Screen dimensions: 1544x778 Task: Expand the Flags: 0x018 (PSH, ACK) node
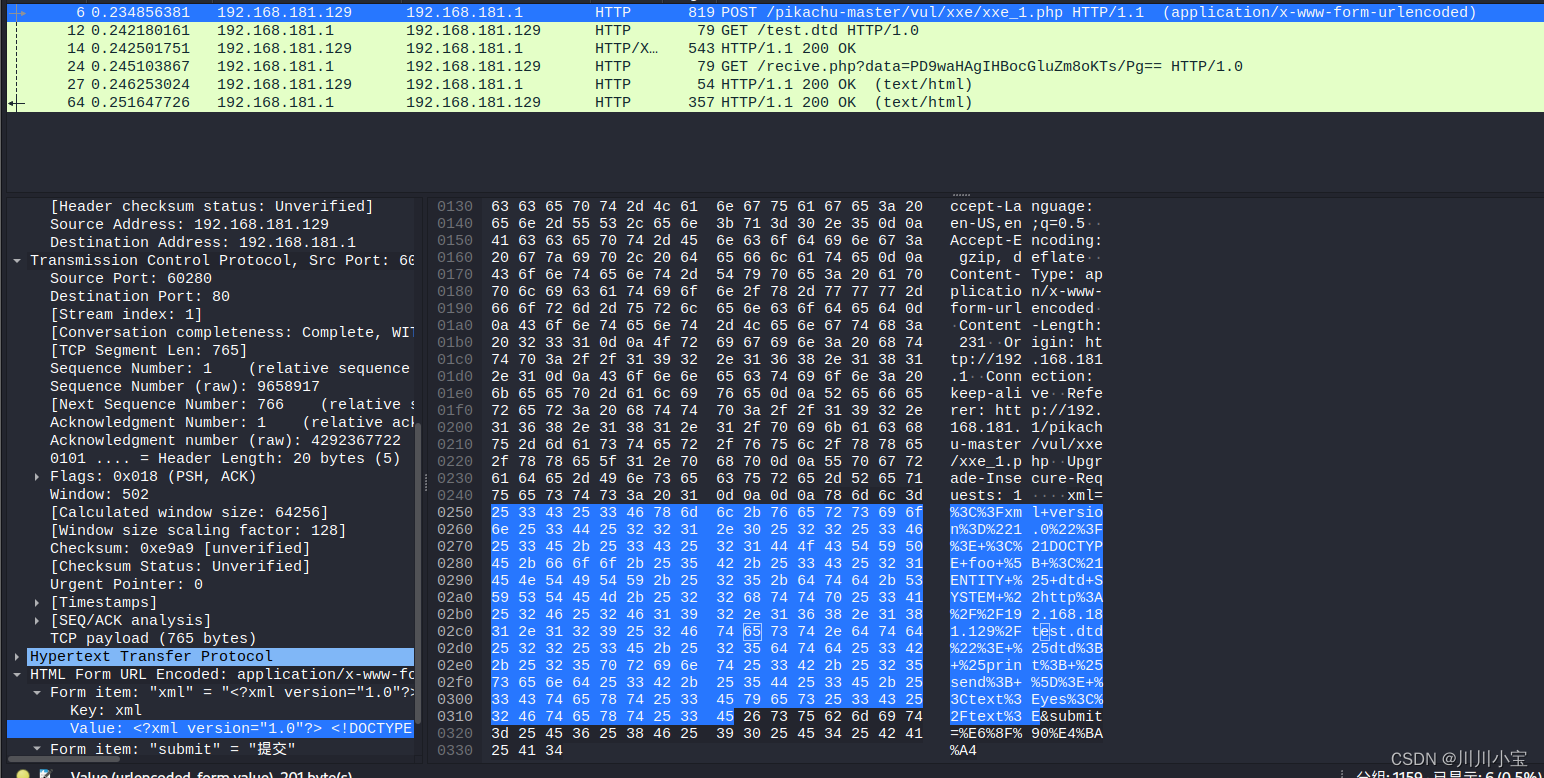click(x=37, y=476)
